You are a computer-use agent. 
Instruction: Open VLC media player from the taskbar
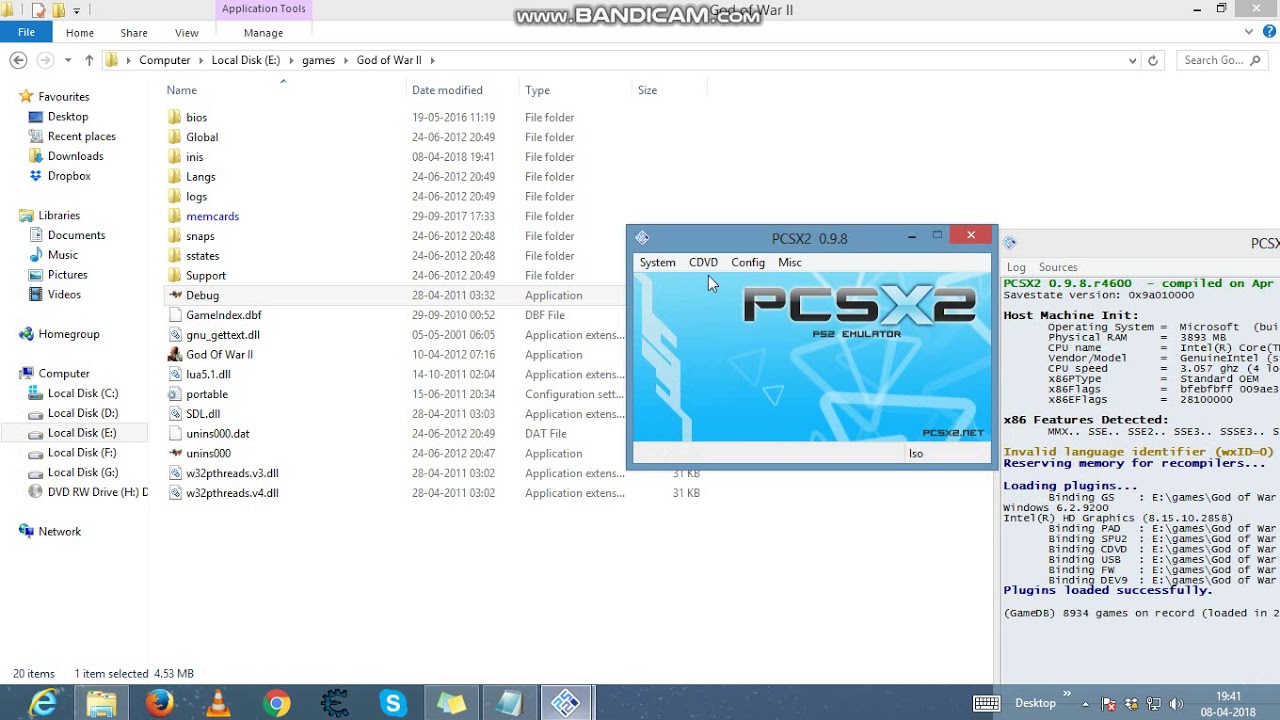[x=217, y=704]
